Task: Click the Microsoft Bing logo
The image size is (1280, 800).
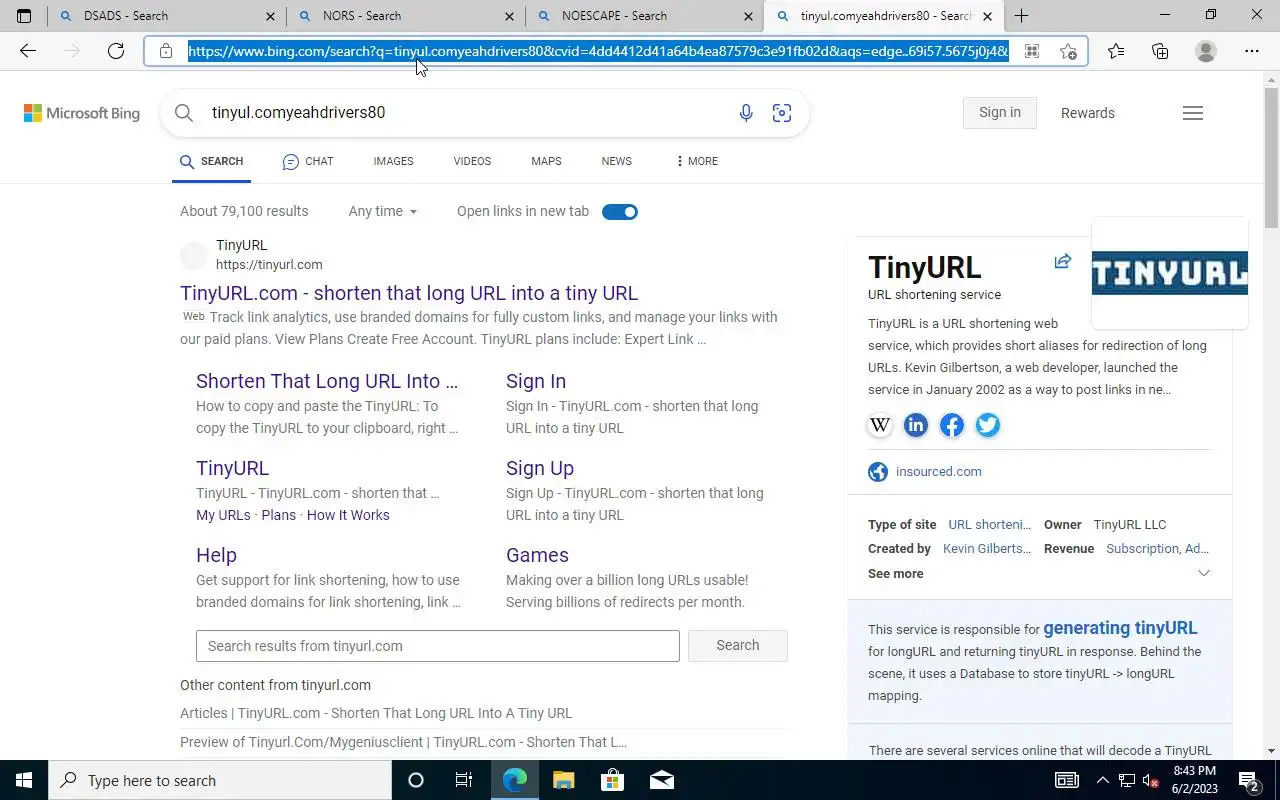Action: coord(82,113)
